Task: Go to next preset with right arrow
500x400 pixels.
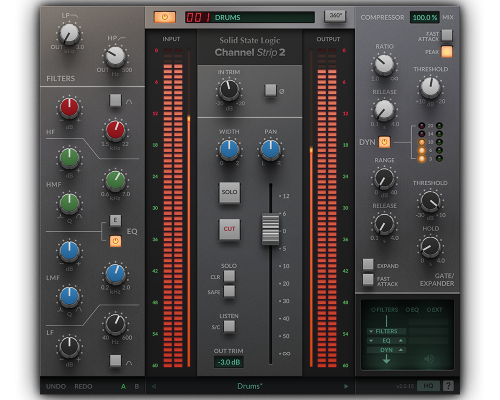Action: click(346, 386)
